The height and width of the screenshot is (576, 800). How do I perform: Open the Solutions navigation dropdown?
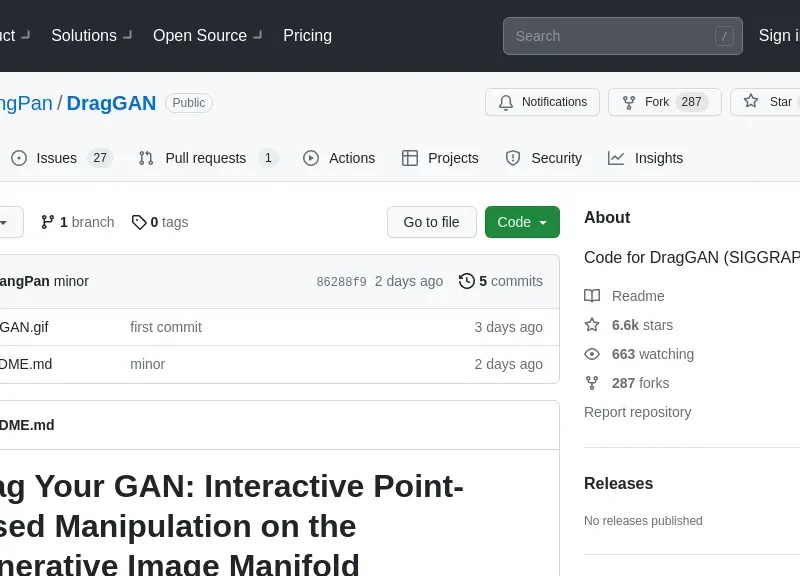(90, 35)
